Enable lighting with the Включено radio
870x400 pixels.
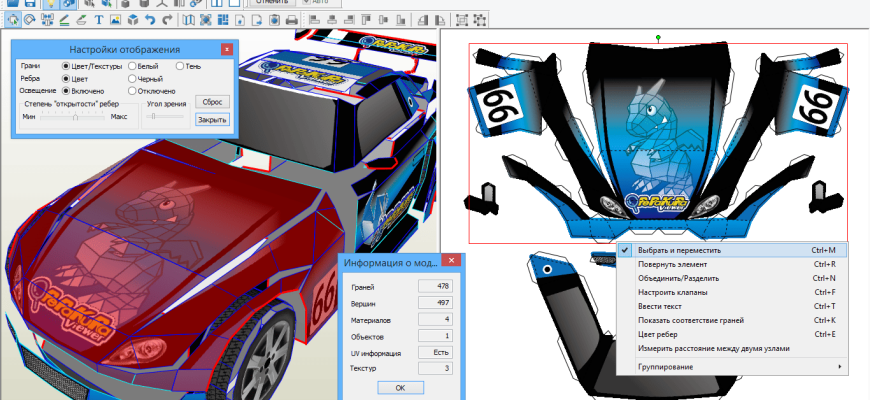65,91
